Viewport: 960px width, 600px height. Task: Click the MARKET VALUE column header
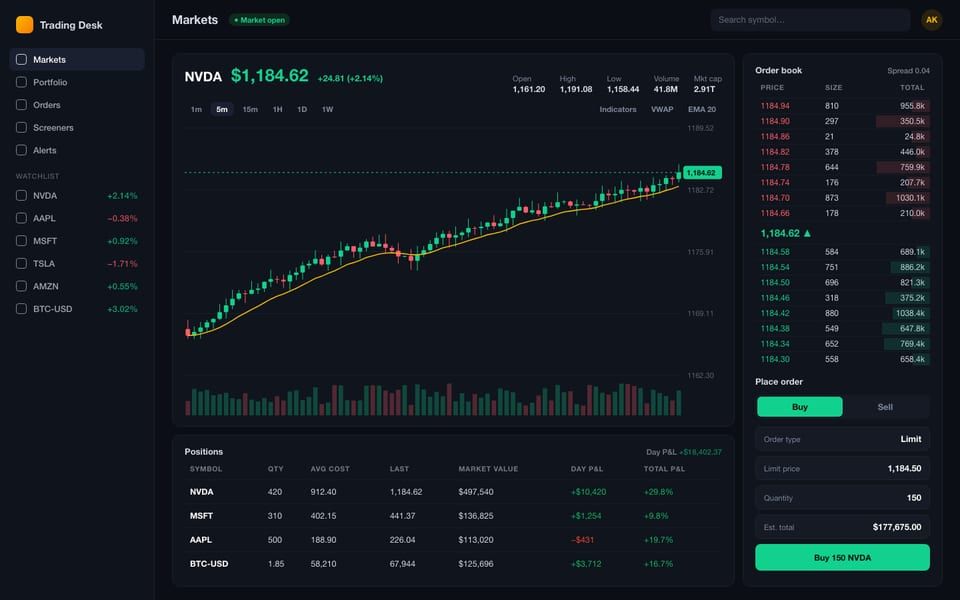click(488, 469)
